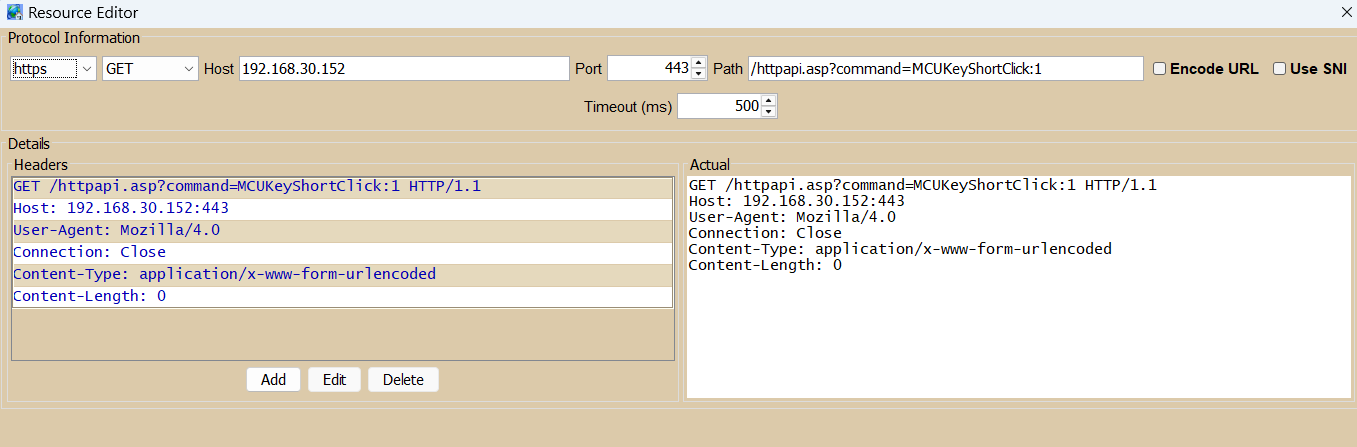
Task: Click the Add header button
Action: 274,380
